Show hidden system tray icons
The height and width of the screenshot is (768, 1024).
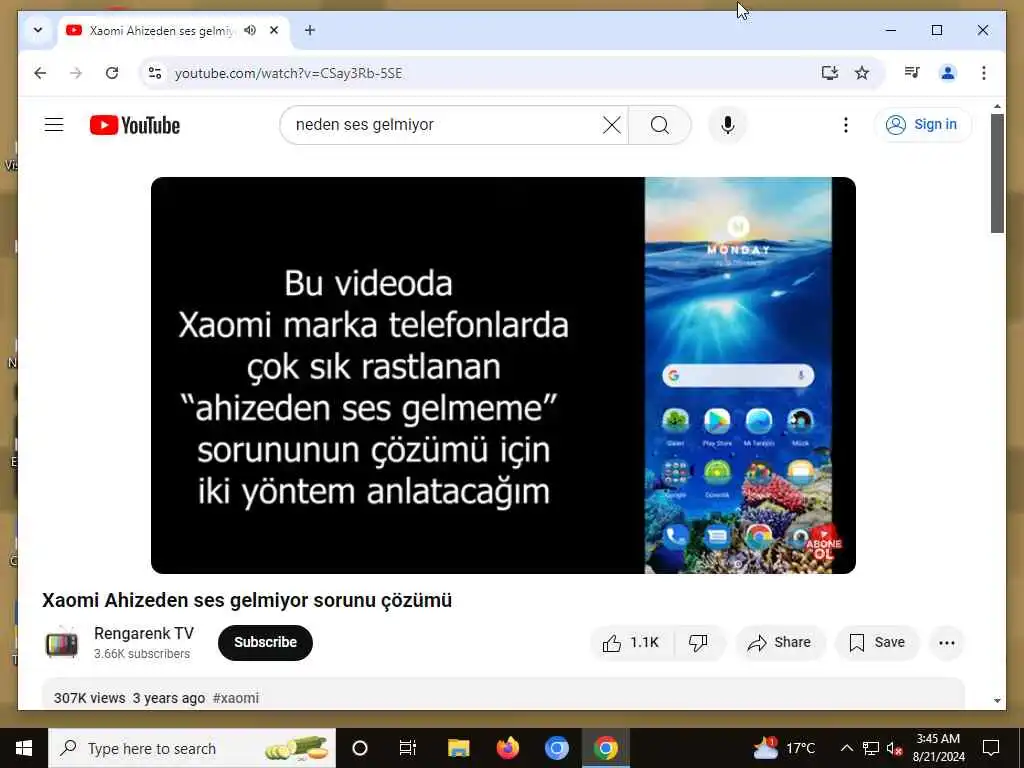pyautogui.click(x=846, y=748)
